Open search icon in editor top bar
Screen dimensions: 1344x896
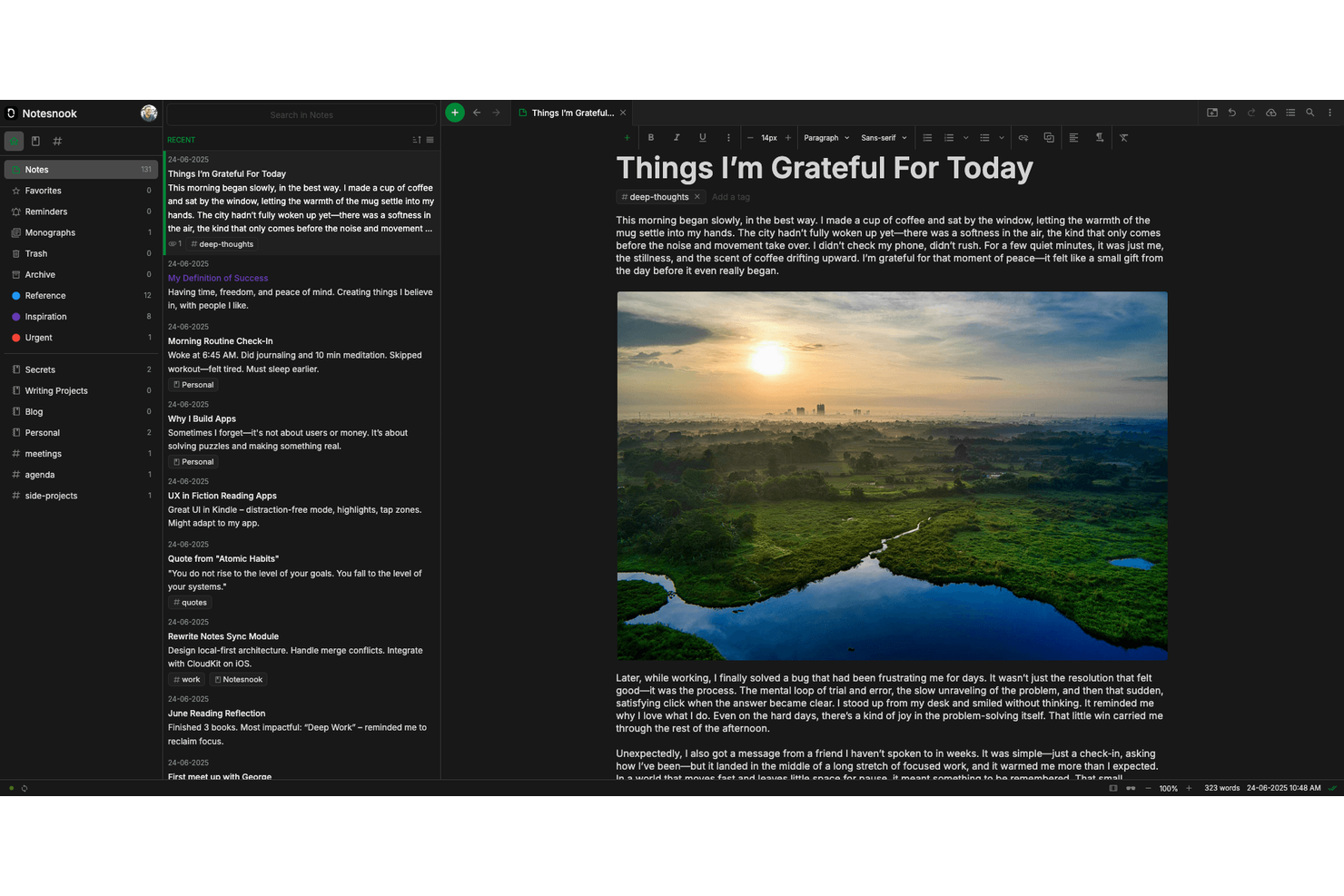click(x=1309, y=113)
